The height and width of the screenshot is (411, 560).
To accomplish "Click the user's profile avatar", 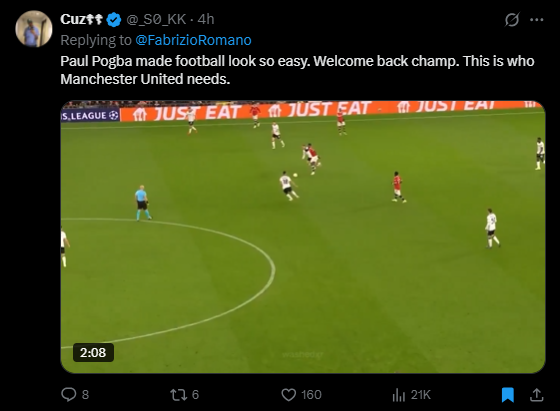I will (34, 29).
